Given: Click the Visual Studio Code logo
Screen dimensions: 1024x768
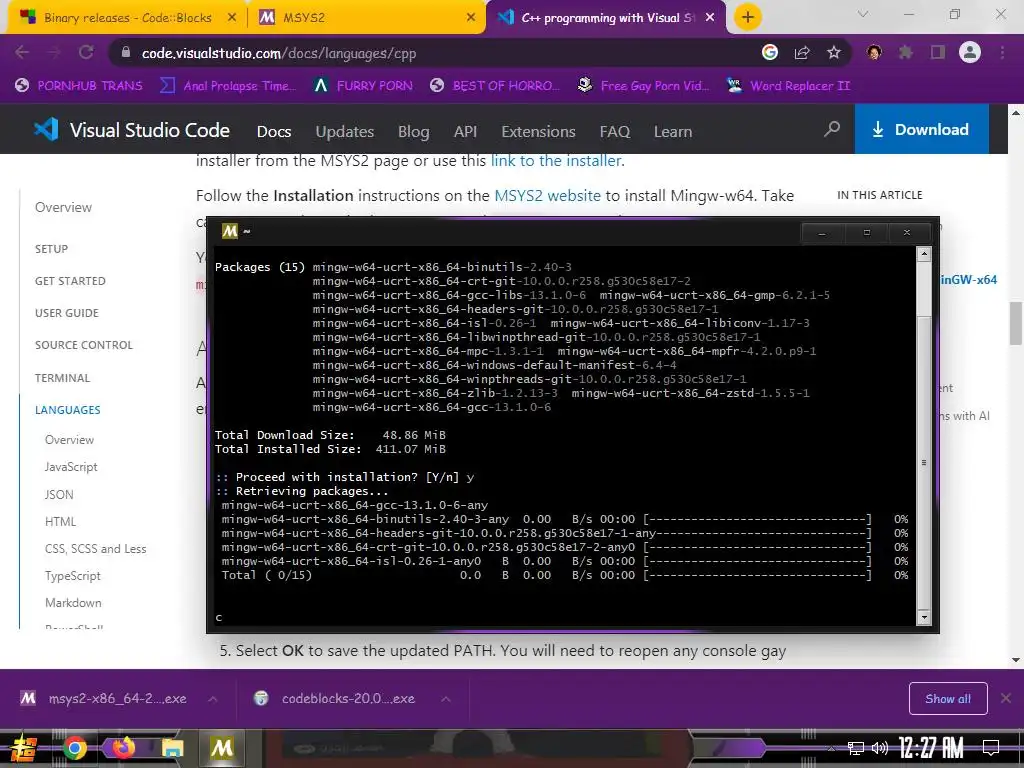Looking at the screenshot, I should (132, 130).
